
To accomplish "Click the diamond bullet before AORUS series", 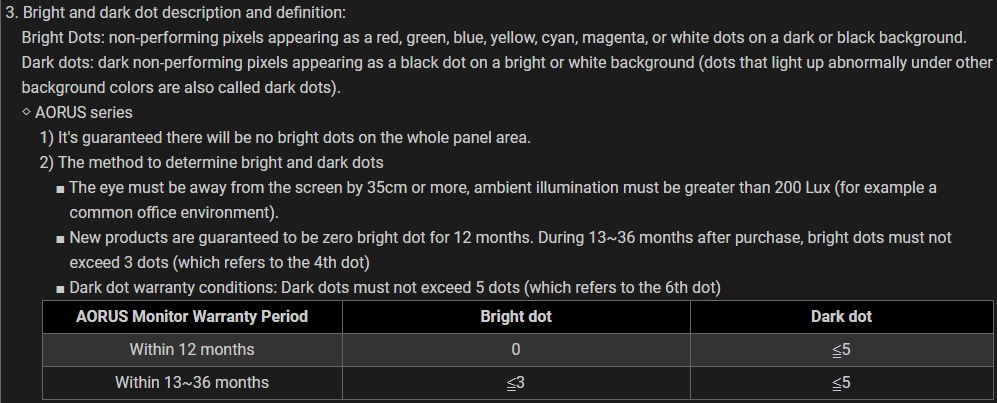I will (26, 112).
